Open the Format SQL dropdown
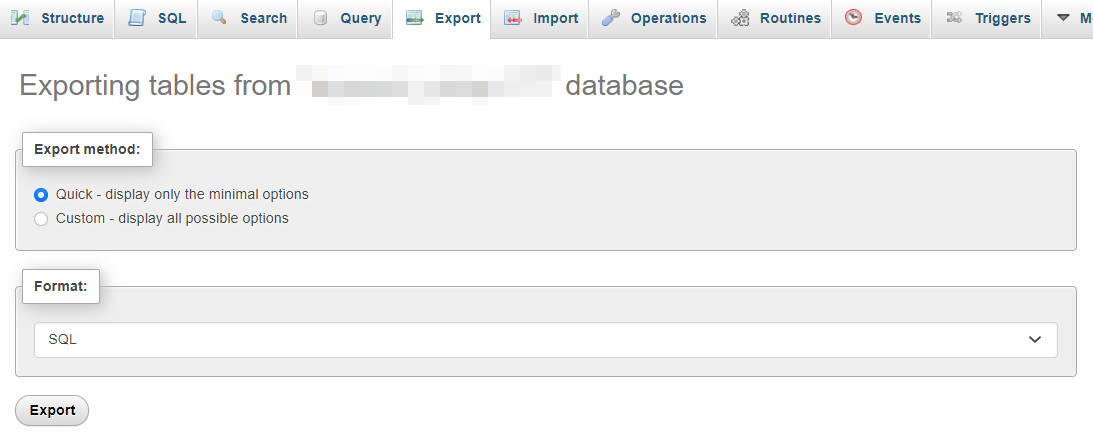Viewport: 1093px width, 435px height. [x=546, y=339]
